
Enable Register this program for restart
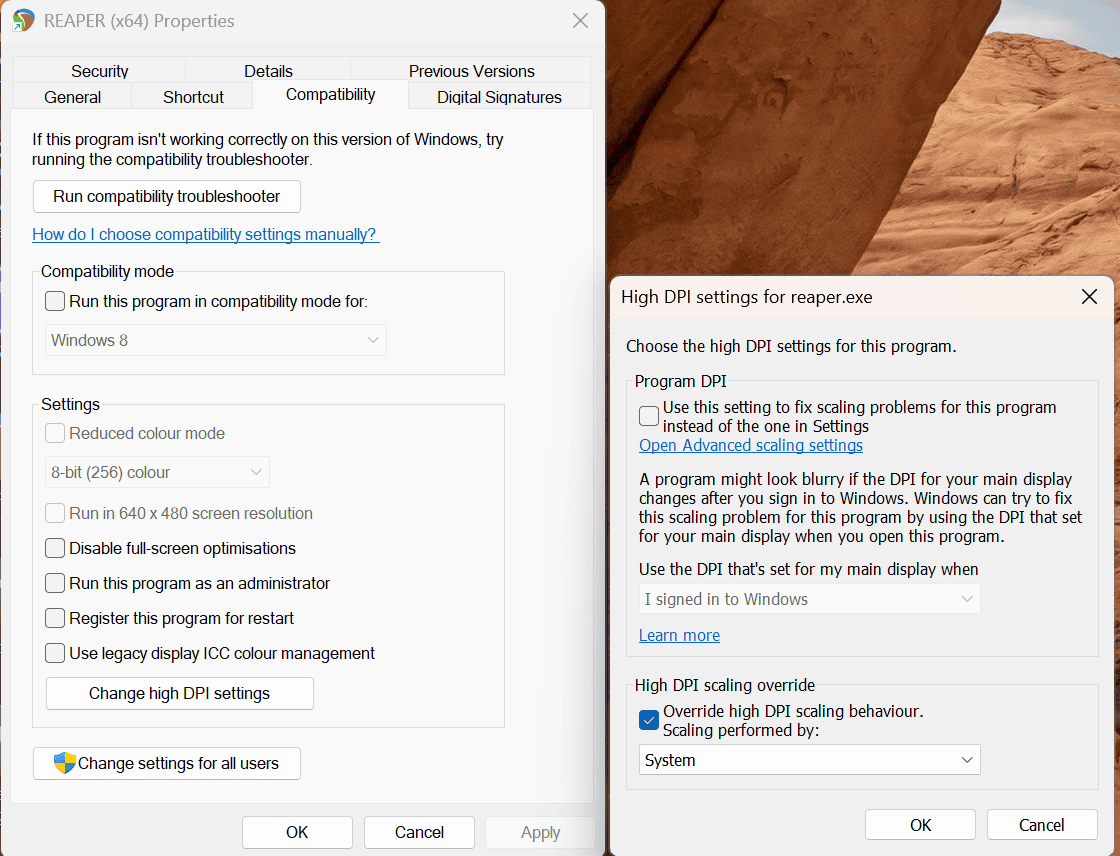coord(55,618)
